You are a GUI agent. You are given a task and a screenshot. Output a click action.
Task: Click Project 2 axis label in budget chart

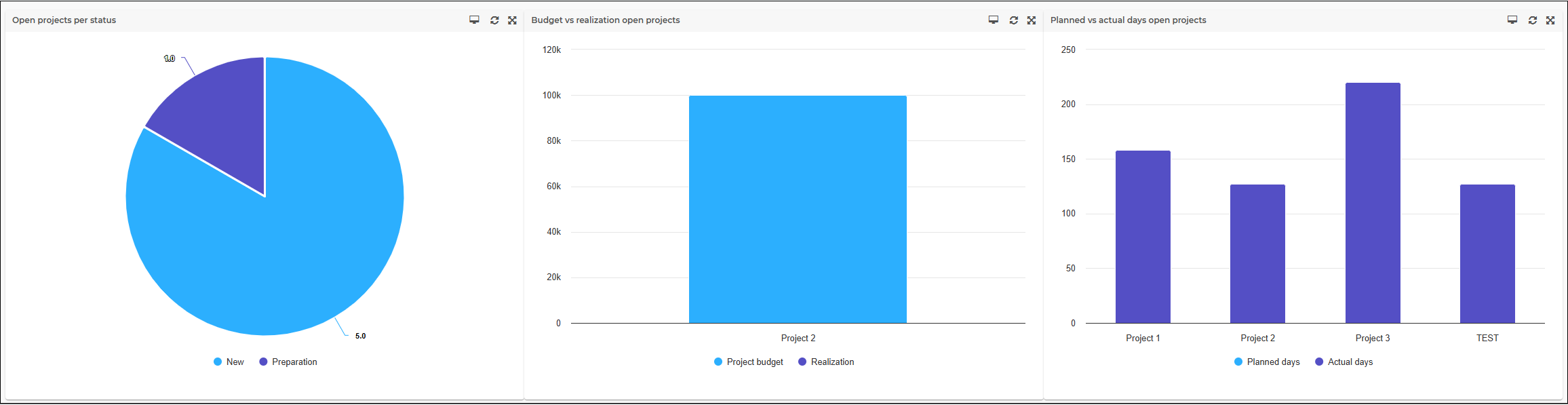pyautogui.click(x=798, y=338)
